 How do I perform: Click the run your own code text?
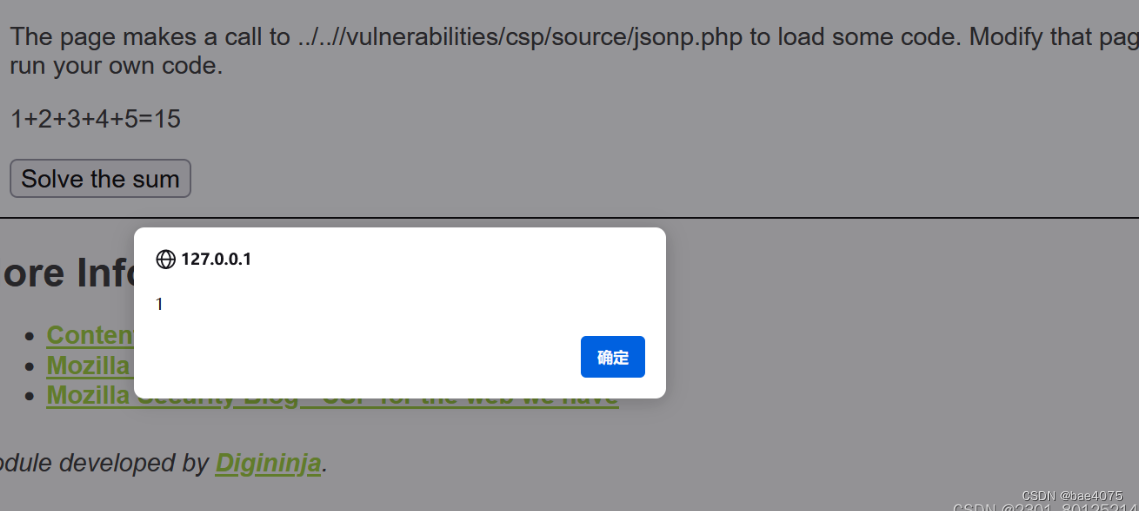pyautogui.click(x=116, y=67)
